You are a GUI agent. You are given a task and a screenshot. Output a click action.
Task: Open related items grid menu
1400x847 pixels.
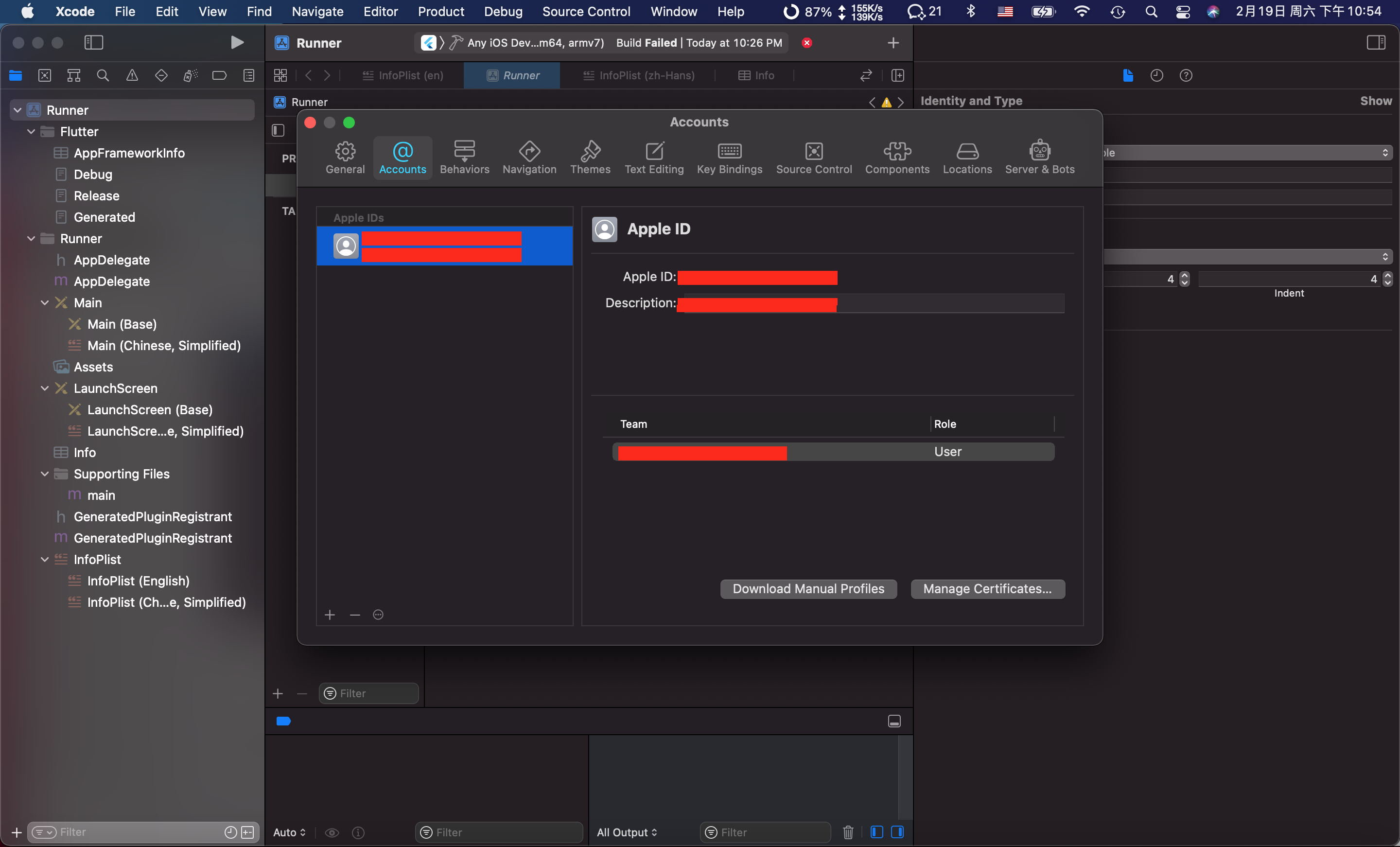tap(280, 75)
